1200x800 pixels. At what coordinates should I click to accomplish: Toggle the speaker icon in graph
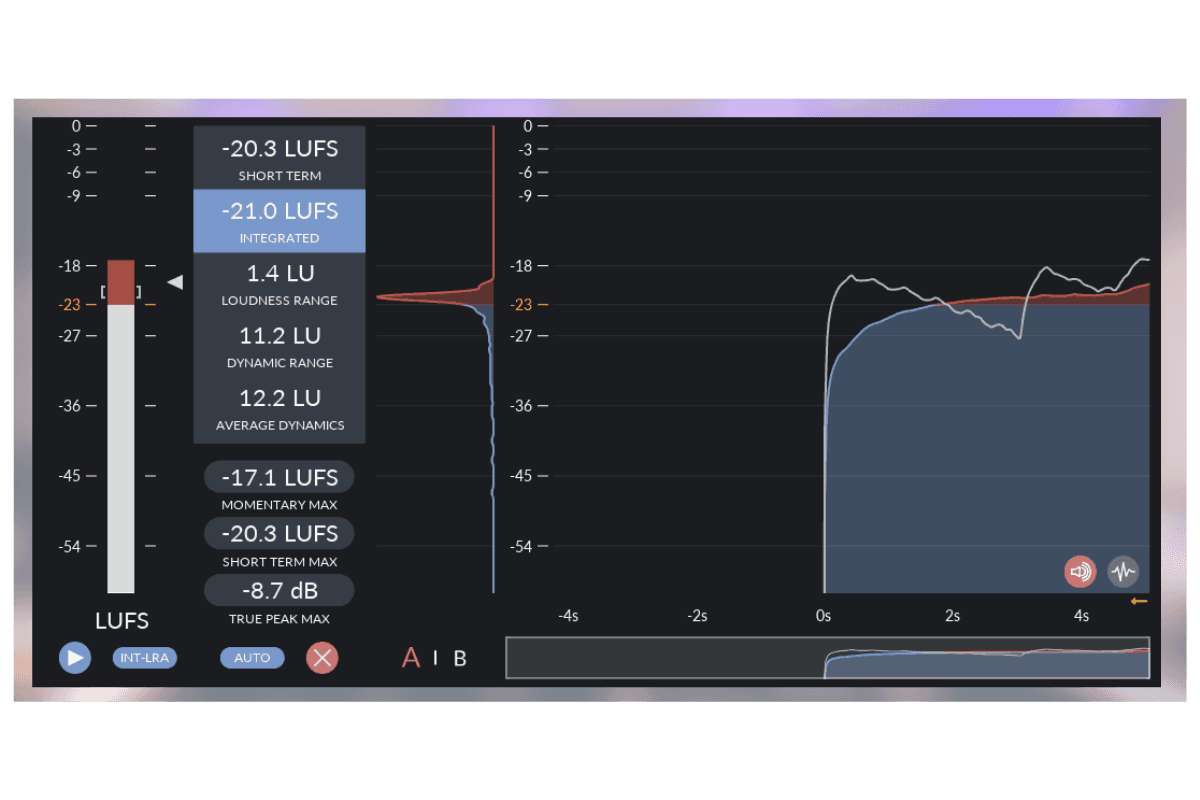click(1080, 572)
